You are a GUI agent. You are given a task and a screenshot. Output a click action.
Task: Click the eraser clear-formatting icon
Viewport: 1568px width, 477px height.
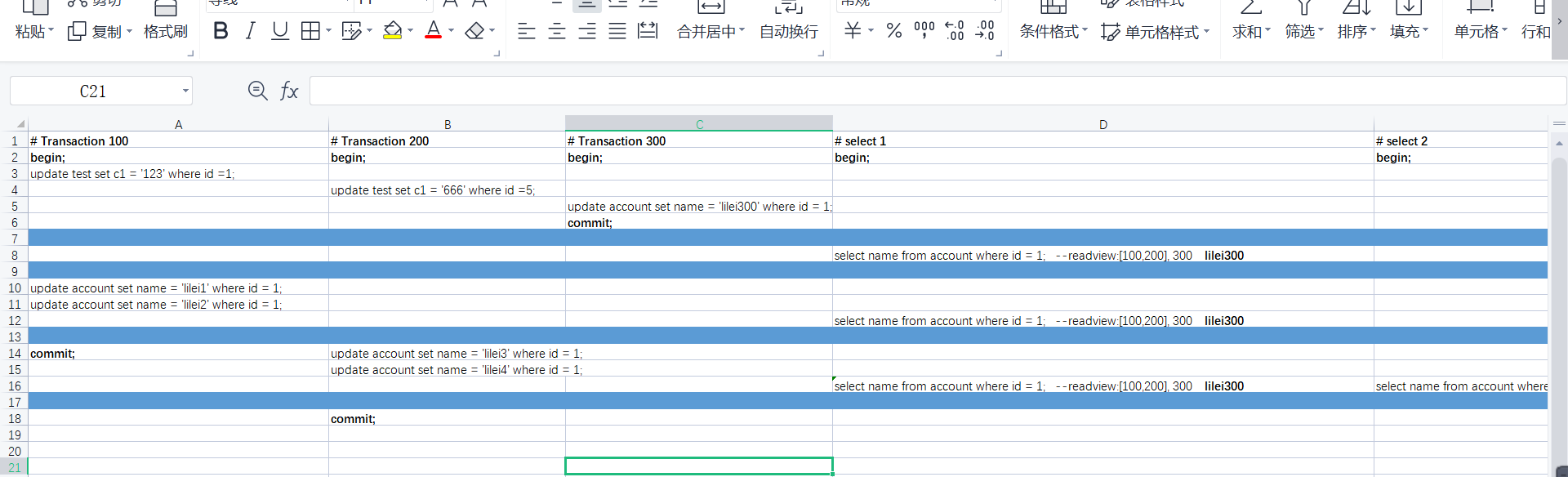pos(474,31)
